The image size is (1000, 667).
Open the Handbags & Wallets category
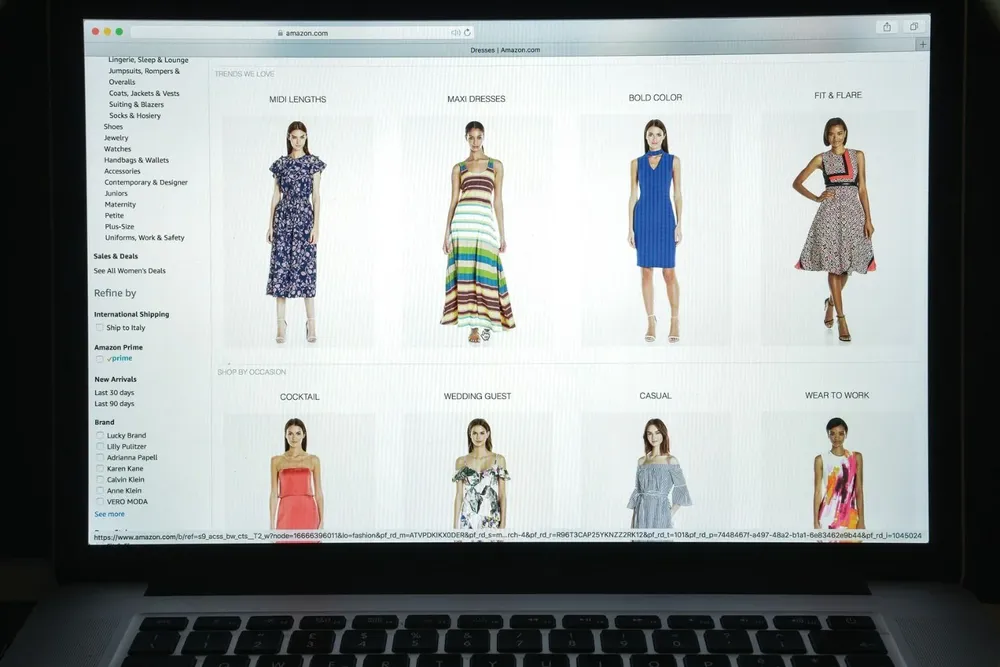136,160
